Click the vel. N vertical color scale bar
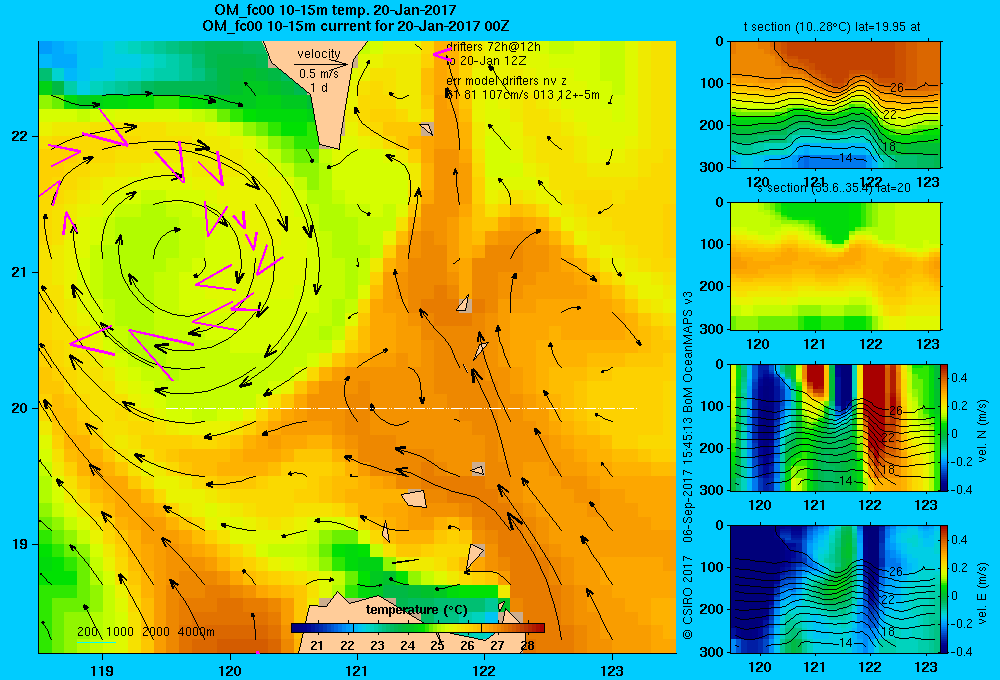This screenshot has width=1000, height=680. (945, 427)
